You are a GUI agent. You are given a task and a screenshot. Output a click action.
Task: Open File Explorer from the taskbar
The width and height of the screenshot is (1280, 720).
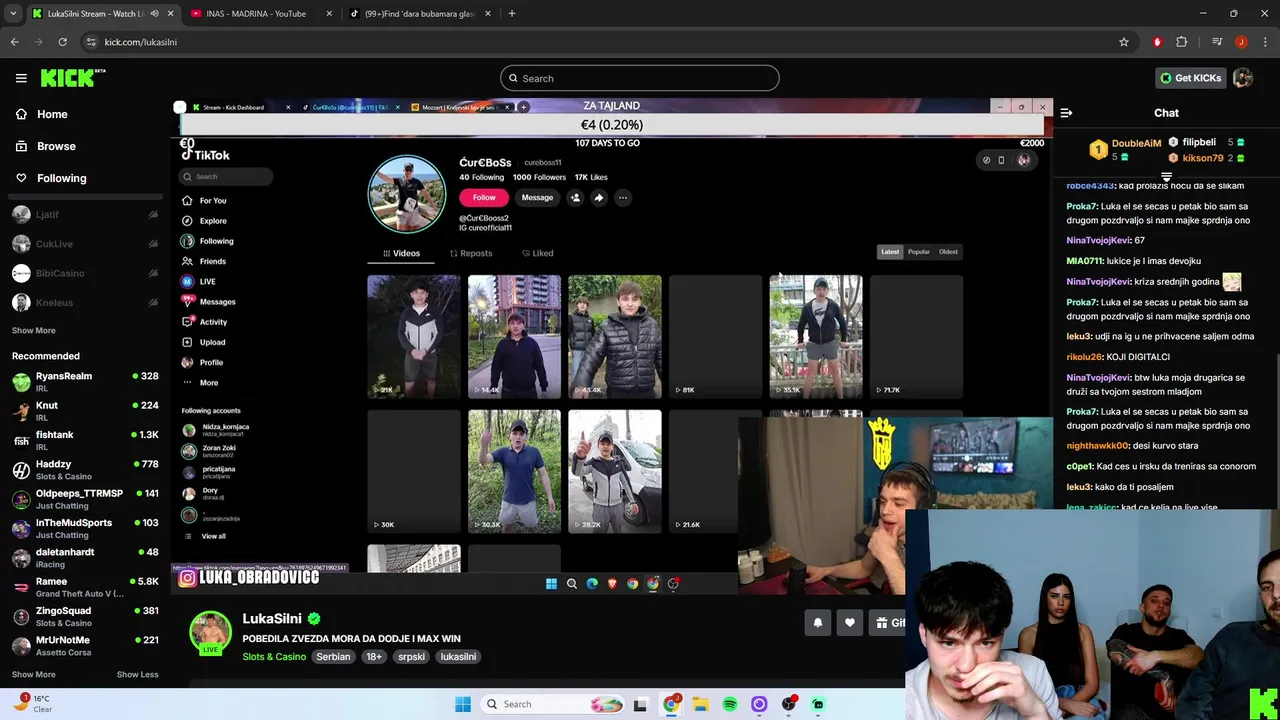tap(700, 704)
